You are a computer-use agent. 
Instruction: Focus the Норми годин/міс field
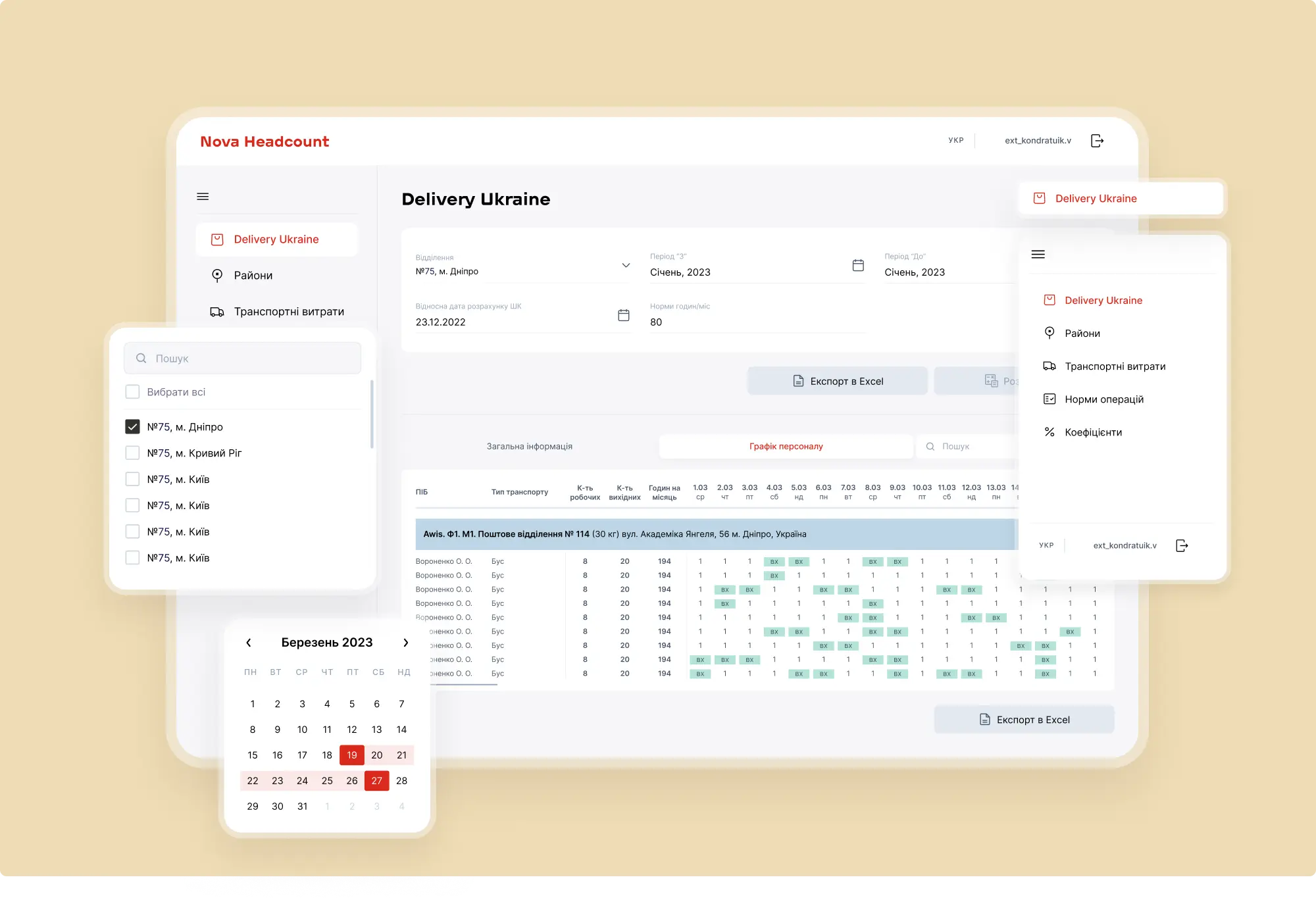757,316
